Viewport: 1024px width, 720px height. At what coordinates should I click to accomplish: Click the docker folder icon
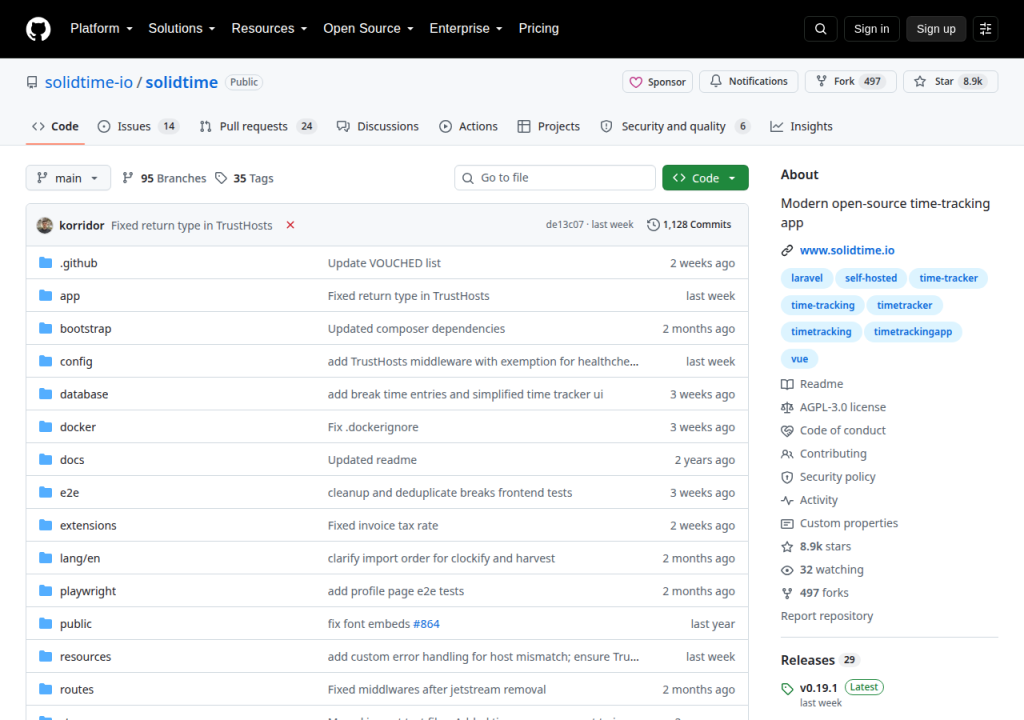click(45, 427)
